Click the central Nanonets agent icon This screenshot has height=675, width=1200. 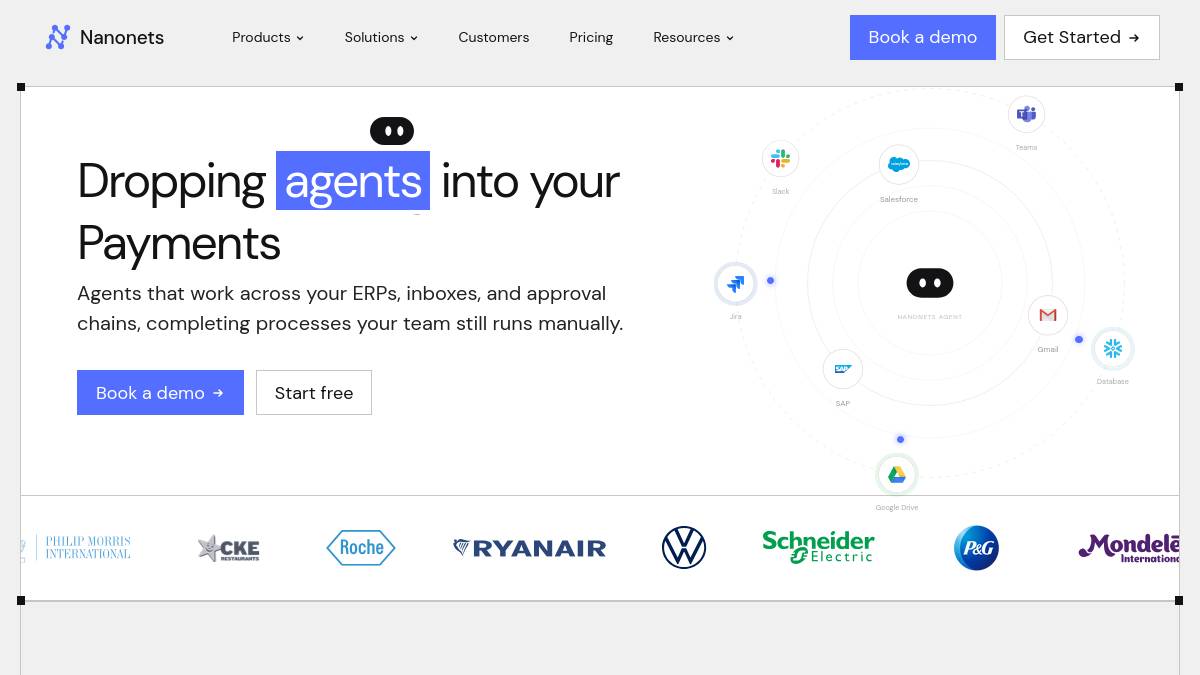pyautogui.click(x=930, y=283)
